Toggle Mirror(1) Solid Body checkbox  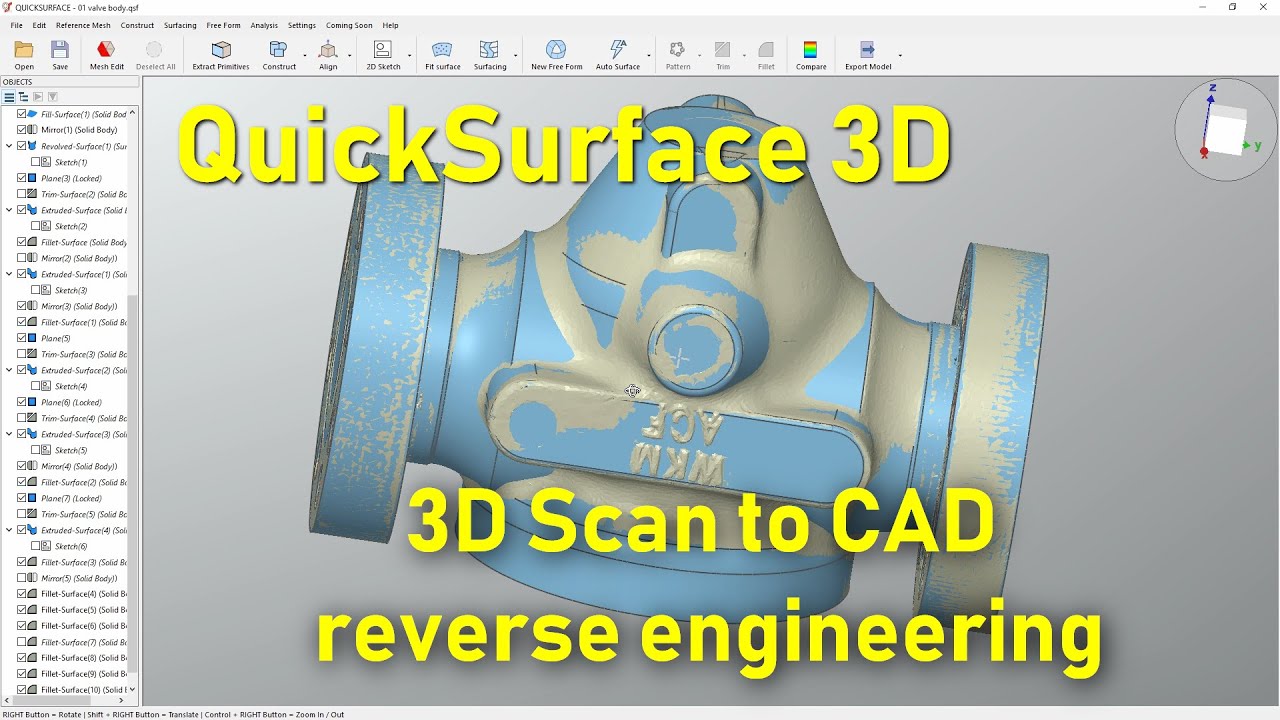pos(22,130)
